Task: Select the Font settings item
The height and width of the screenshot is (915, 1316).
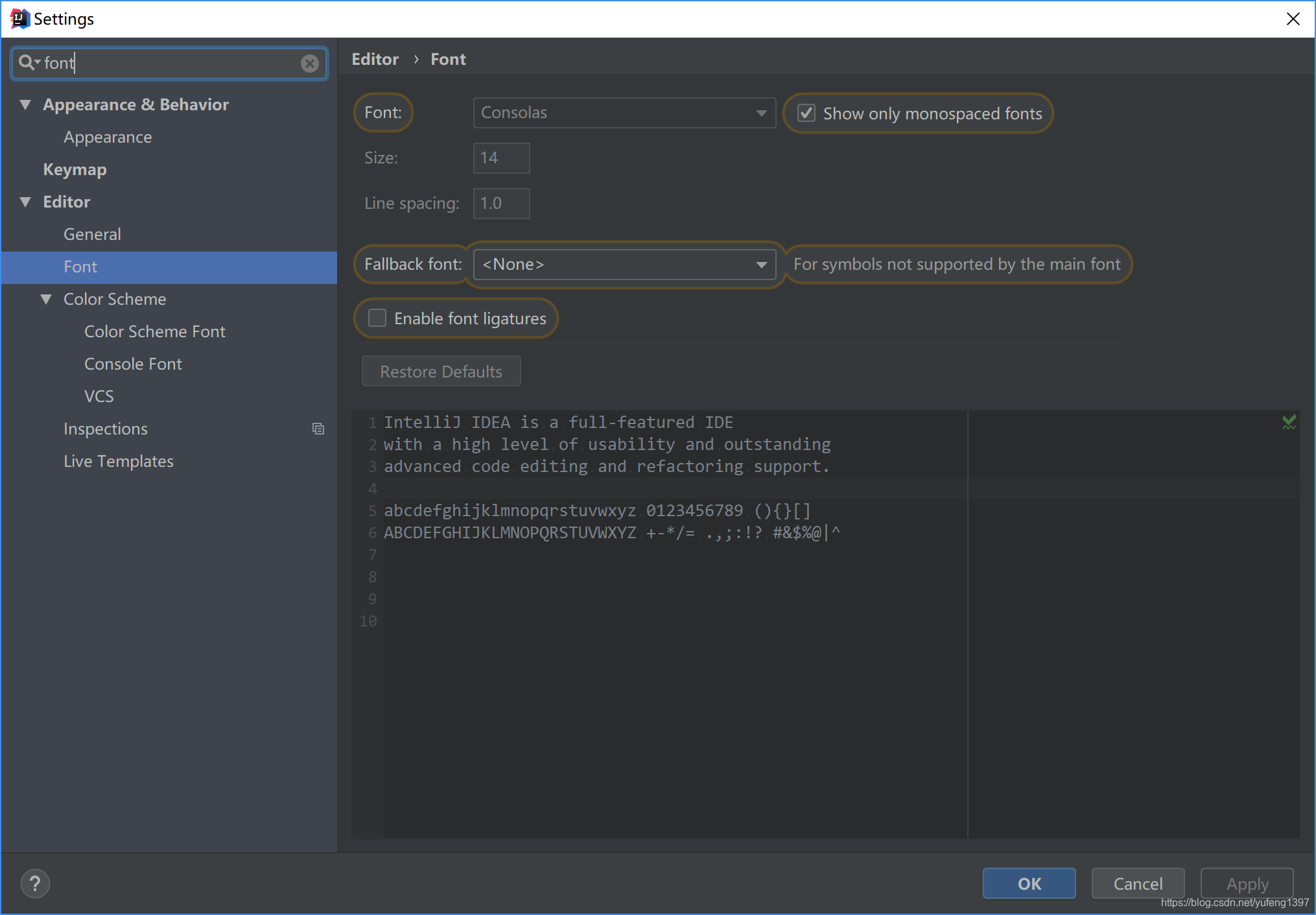Action: [x=169, y=267]
